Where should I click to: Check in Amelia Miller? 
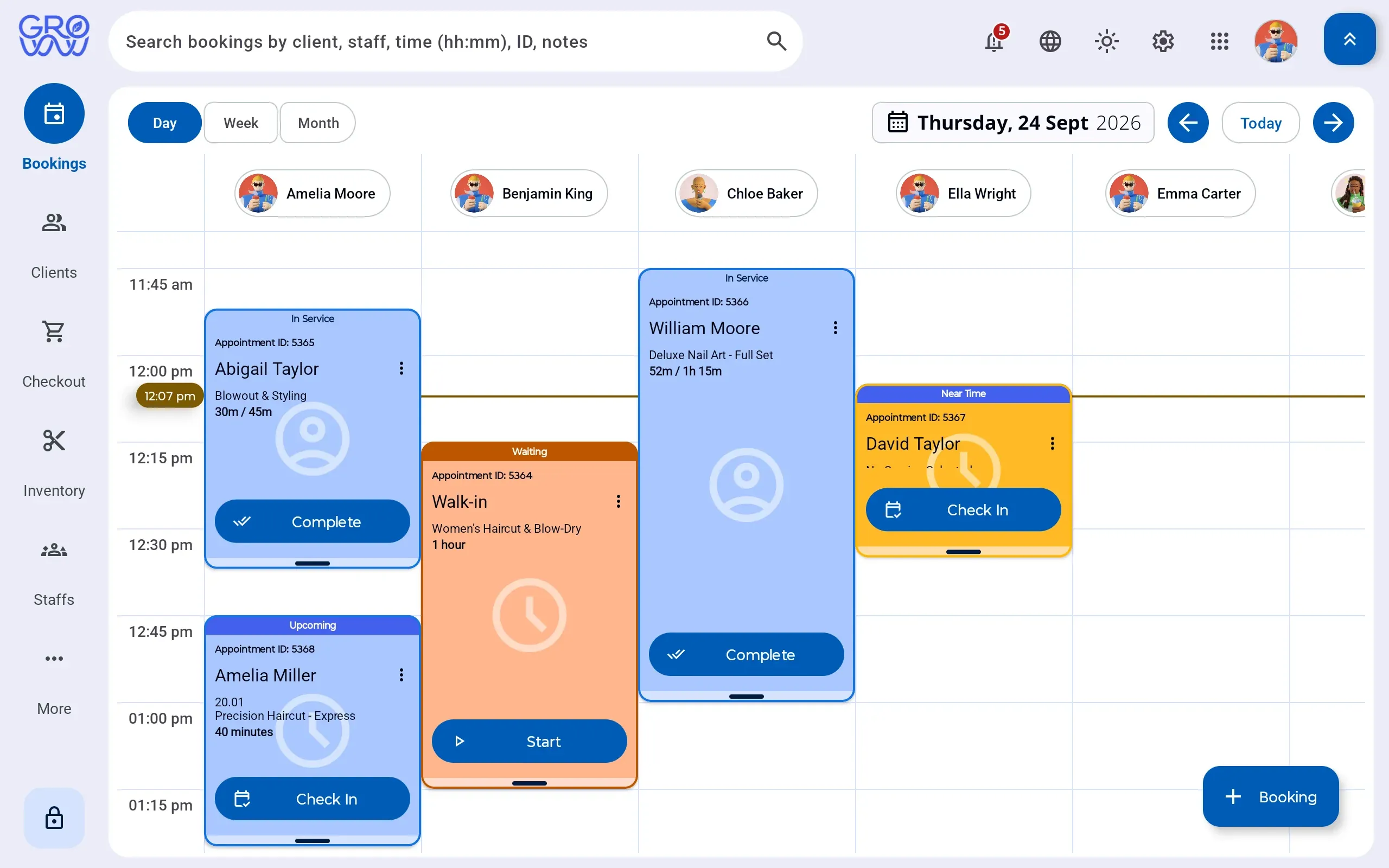312,799
